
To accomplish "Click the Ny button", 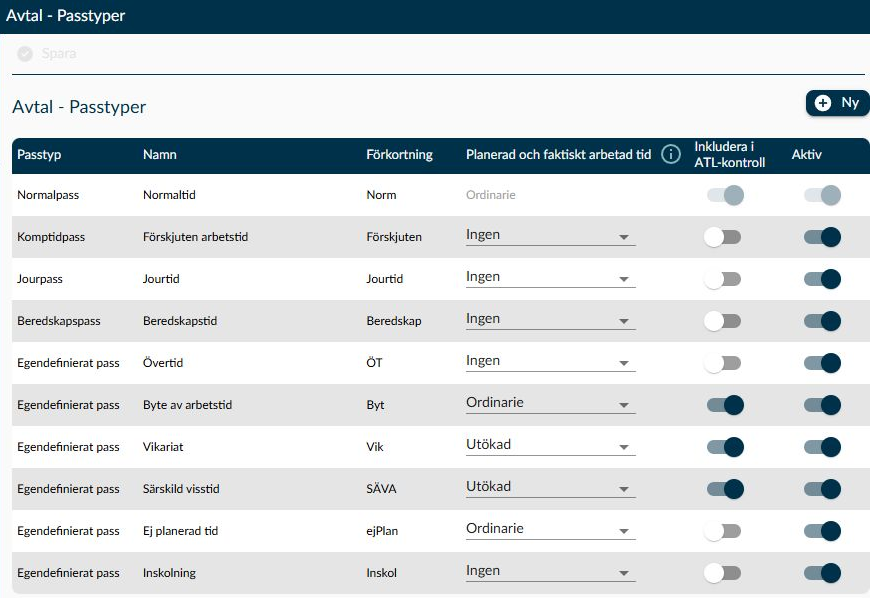I will coord(837,103).
